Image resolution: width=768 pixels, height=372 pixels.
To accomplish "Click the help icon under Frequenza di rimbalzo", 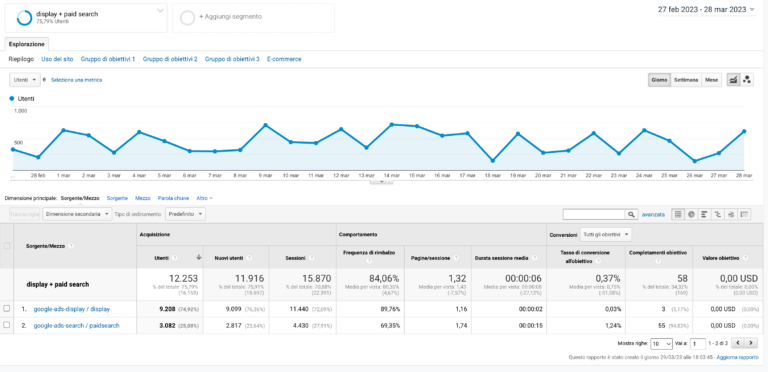I will click(368, 262).
